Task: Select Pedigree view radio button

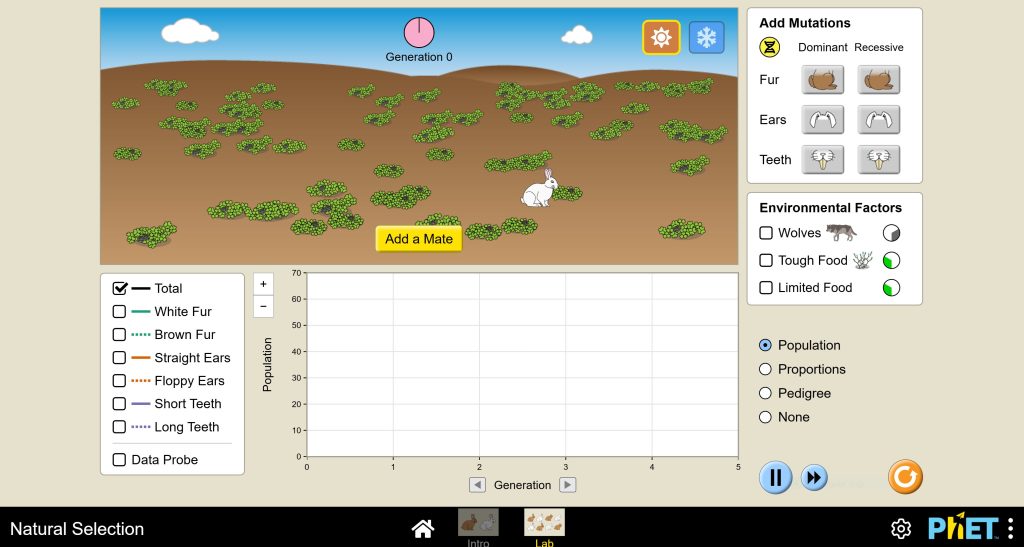Action: pos(766,393)
